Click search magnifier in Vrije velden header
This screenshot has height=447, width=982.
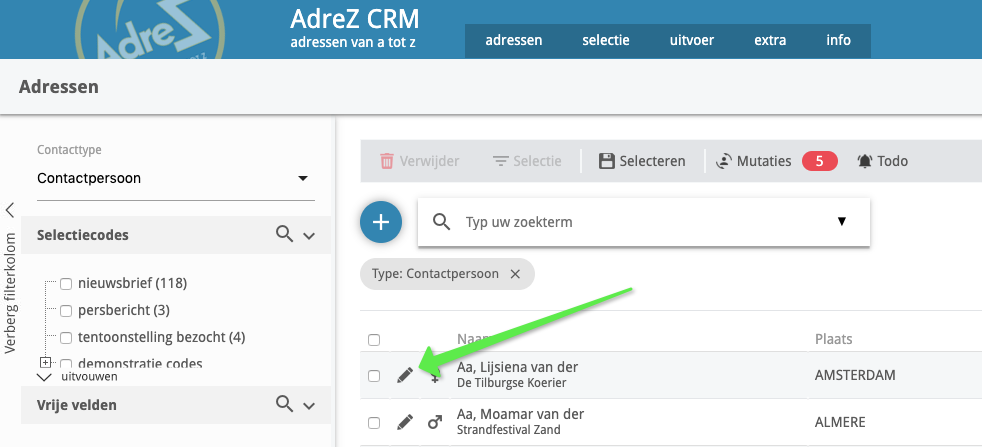285,404
